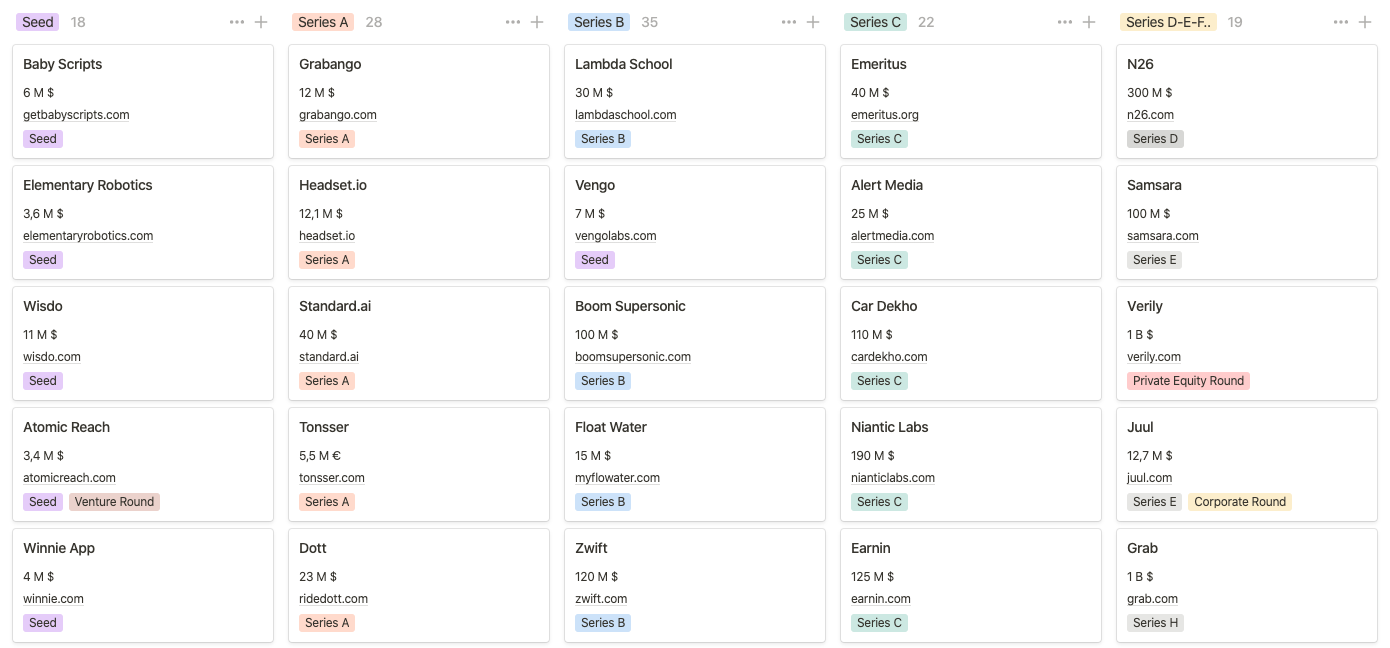Select the 190 M $ amount on Niantic Labs
The image size is (1390, 648).
pyautogui.click(x=875, y=456)
